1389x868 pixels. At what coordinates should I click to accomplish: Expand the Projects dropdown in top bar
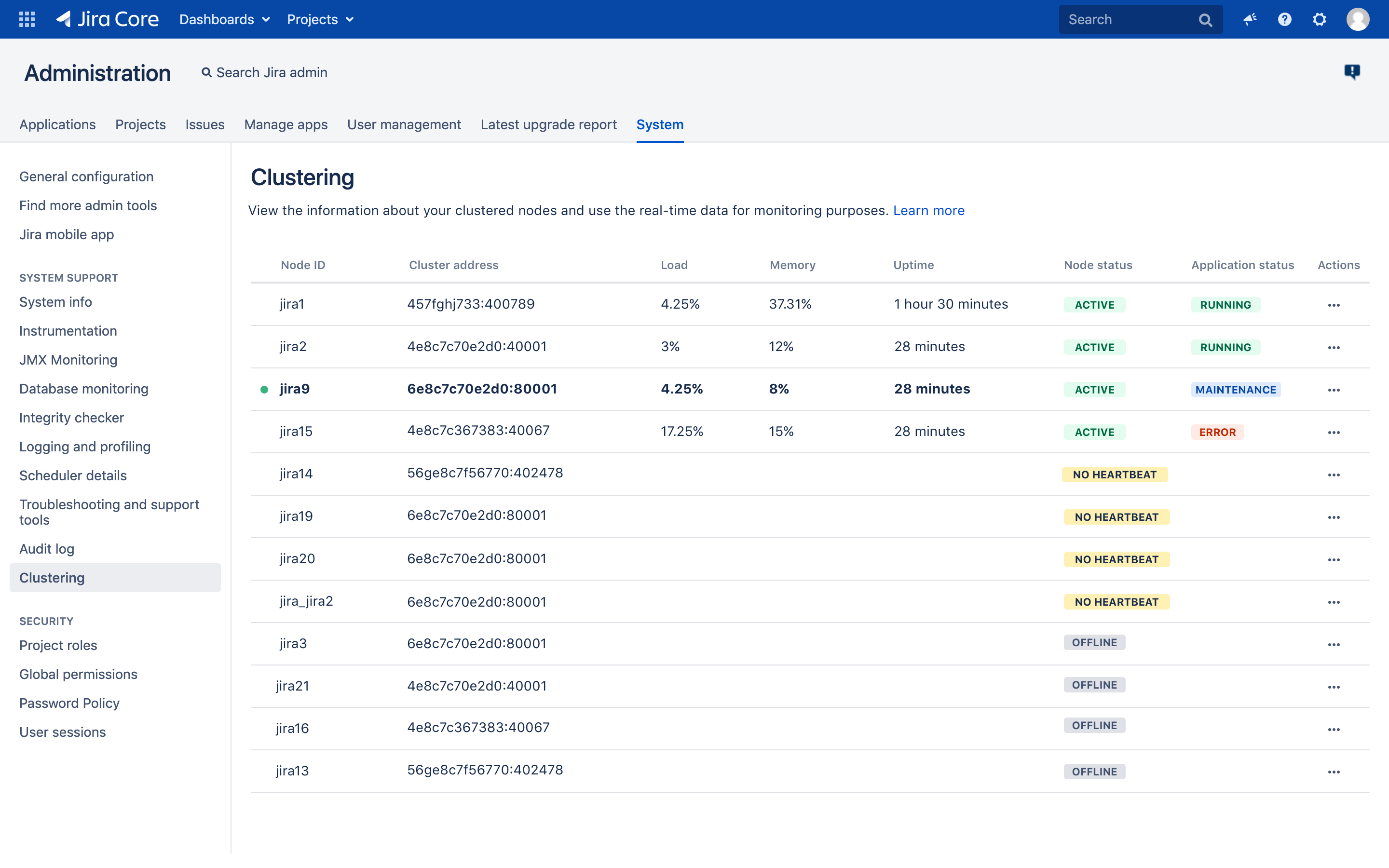320,19
